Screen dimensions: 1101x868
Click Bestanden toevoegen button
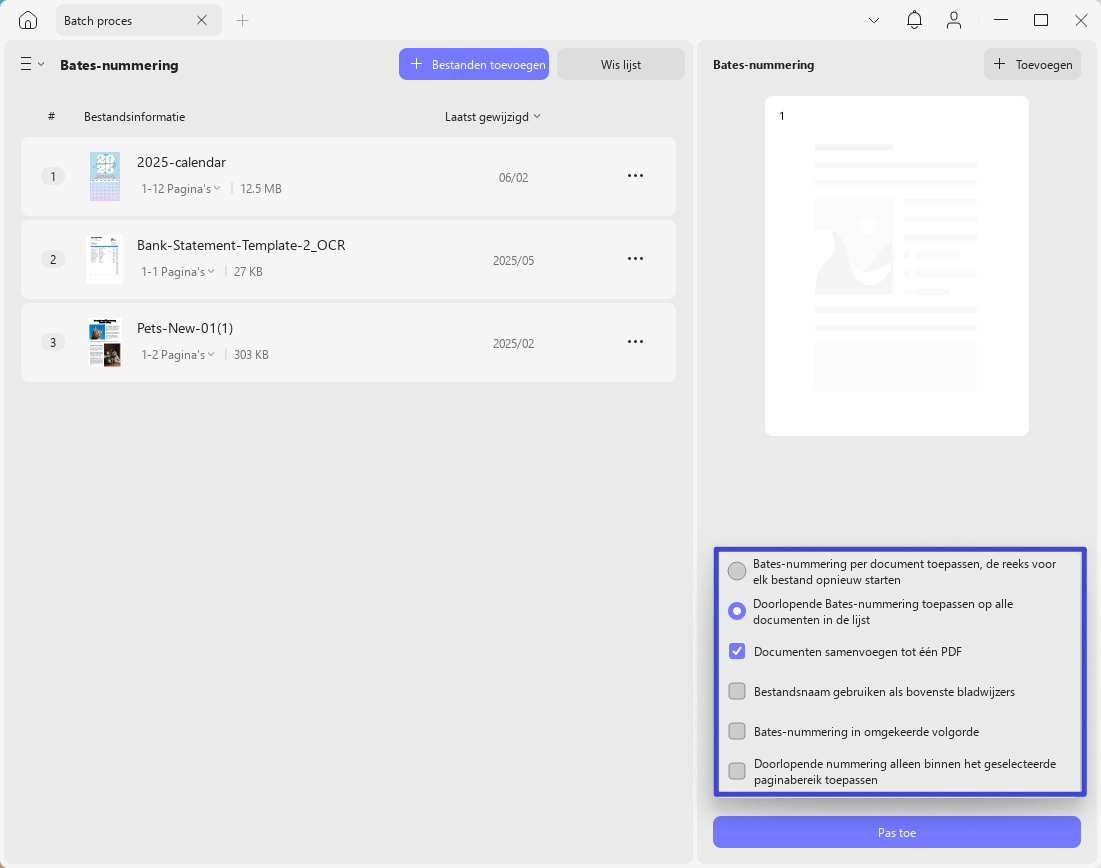point(474,64)
